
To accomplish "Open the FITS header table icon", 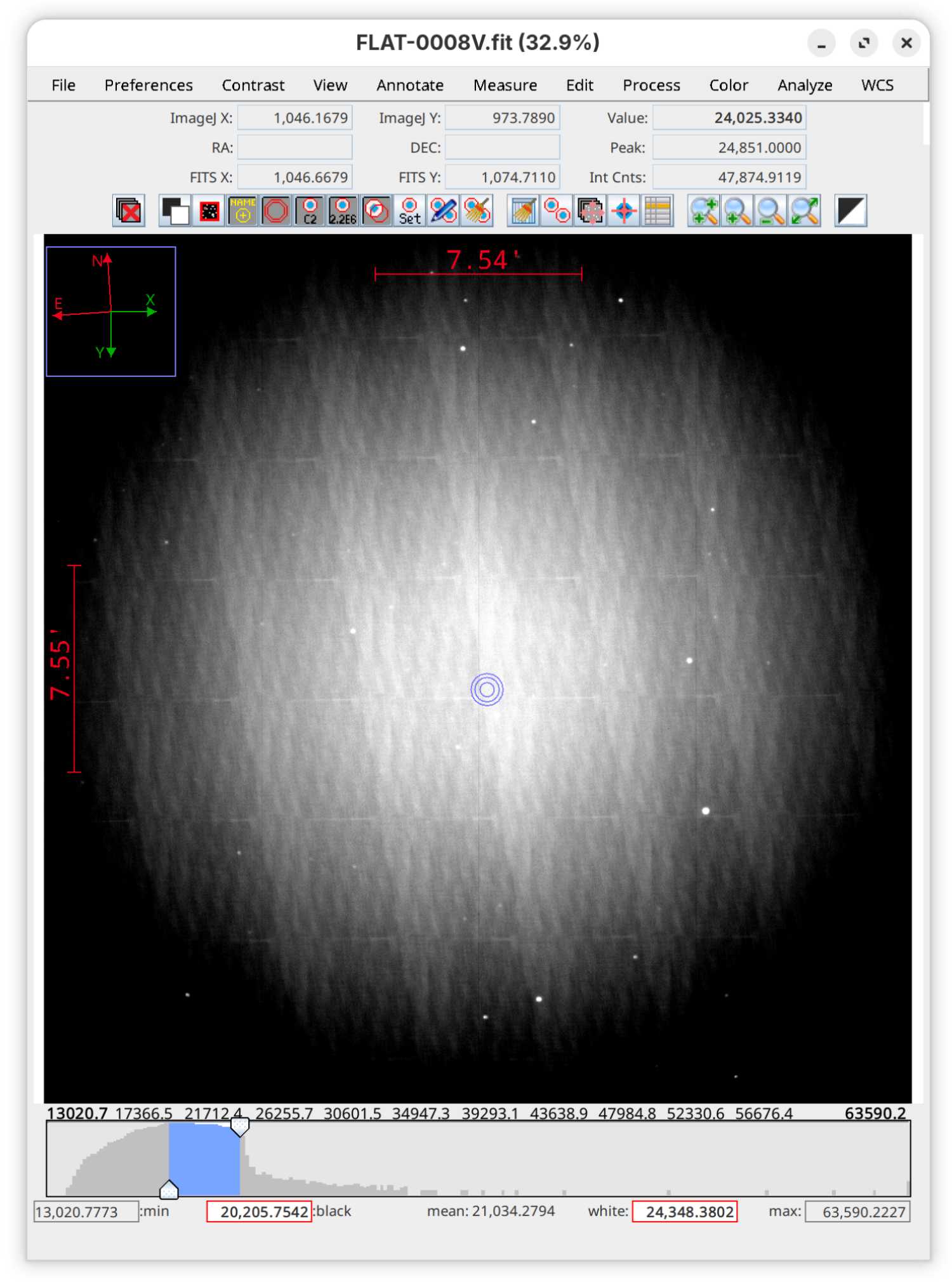I will pyautogui.click(x=658, y=211).
